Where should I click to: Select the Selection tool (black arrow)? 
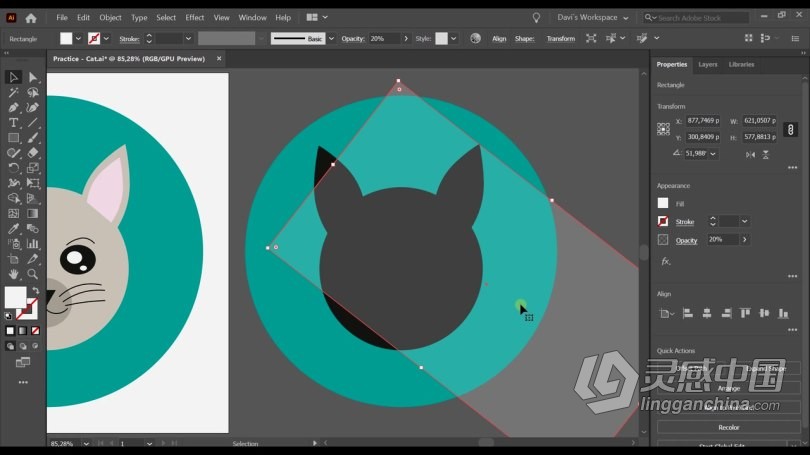(x=13, y=77)
